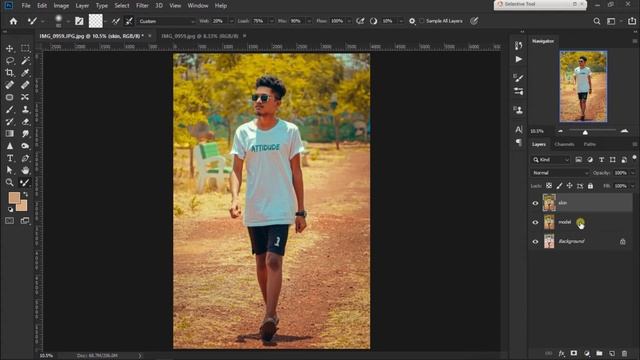
Task: Hide the Background layer
Action: [x=535, y=242]
